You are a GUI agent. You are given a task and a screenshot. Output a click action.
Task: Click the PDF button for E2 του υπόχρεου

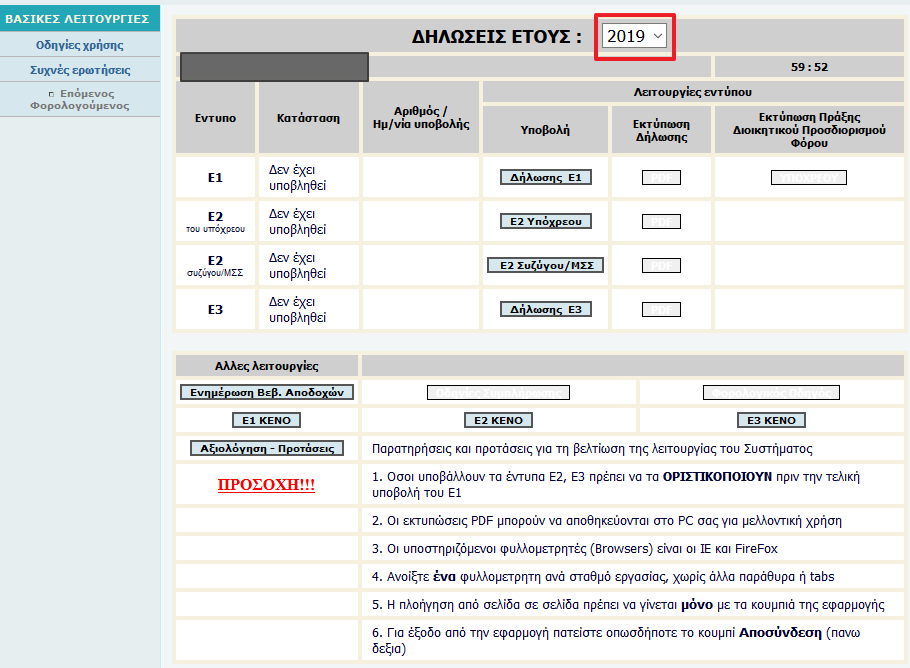tap(661, 222)
